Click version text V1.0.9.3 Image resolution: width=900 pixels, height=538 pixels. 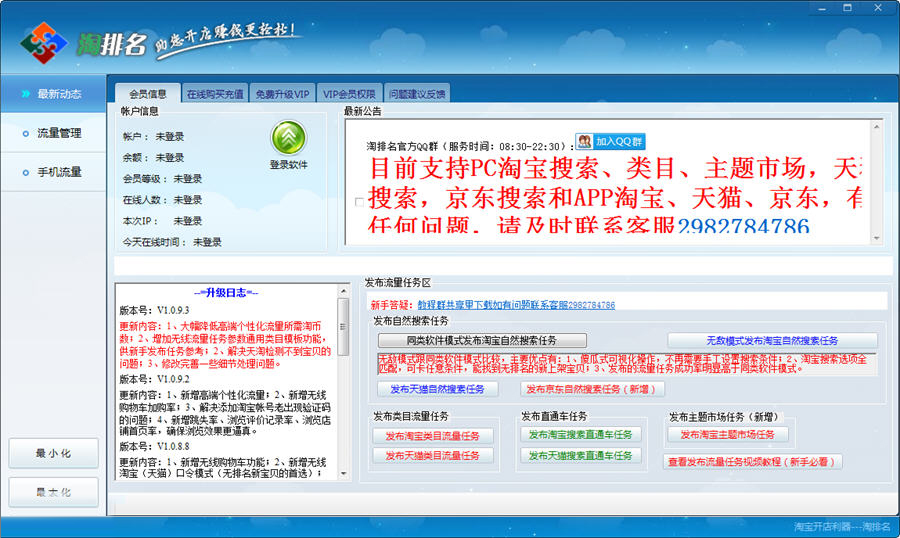point(173,310)
